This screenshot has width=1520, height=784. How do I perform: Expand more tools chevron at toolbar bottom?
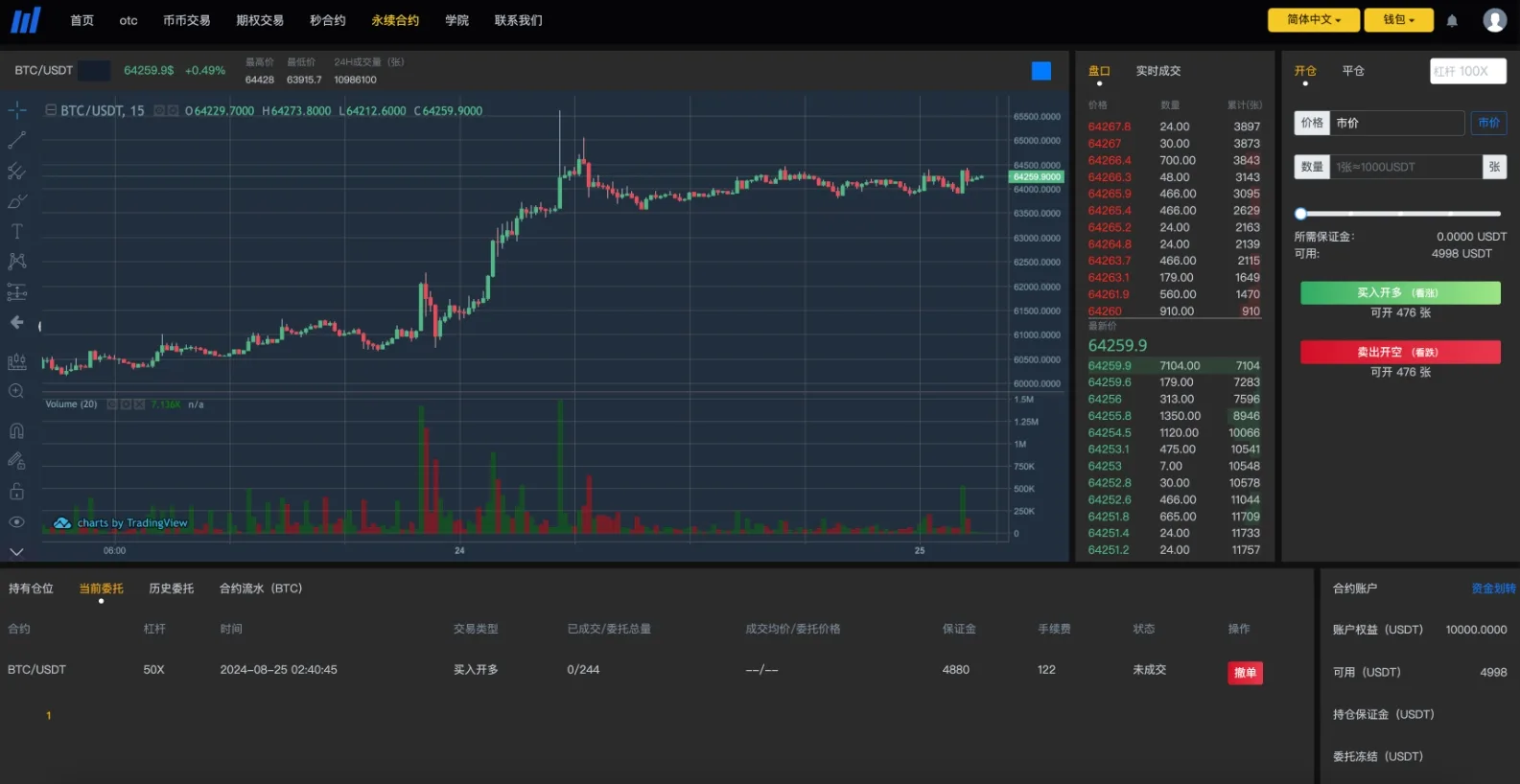tap(16, 552)
